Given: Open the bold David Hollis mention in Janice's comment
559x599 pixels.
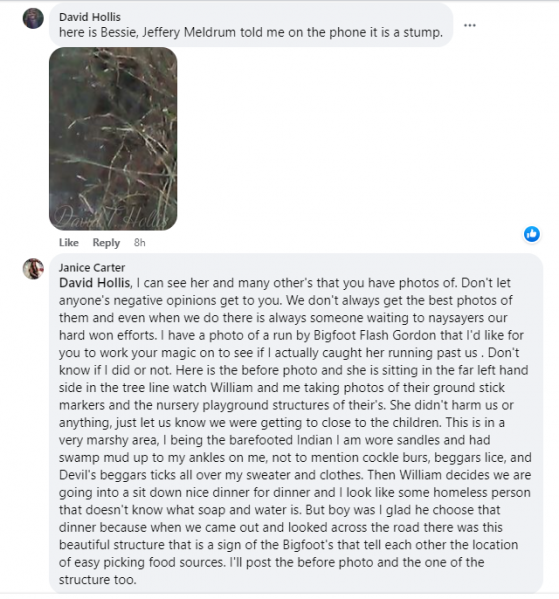Looking at the screenshot, I should pyautogui.click(x=94, y=283).
